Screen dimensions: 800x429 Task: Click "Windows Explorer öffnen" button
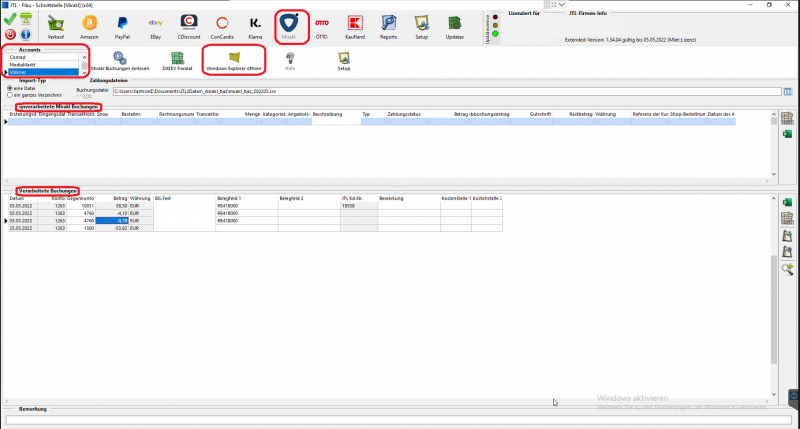click(234, 61)
